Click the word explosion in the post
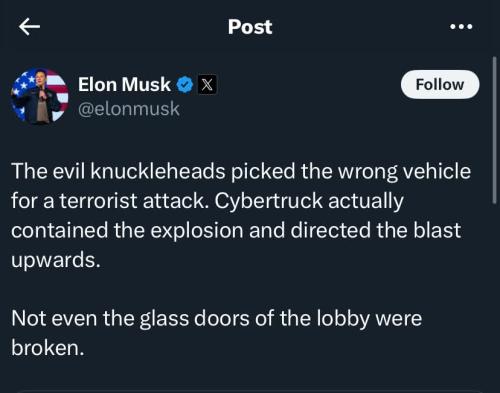 [197, 231]
